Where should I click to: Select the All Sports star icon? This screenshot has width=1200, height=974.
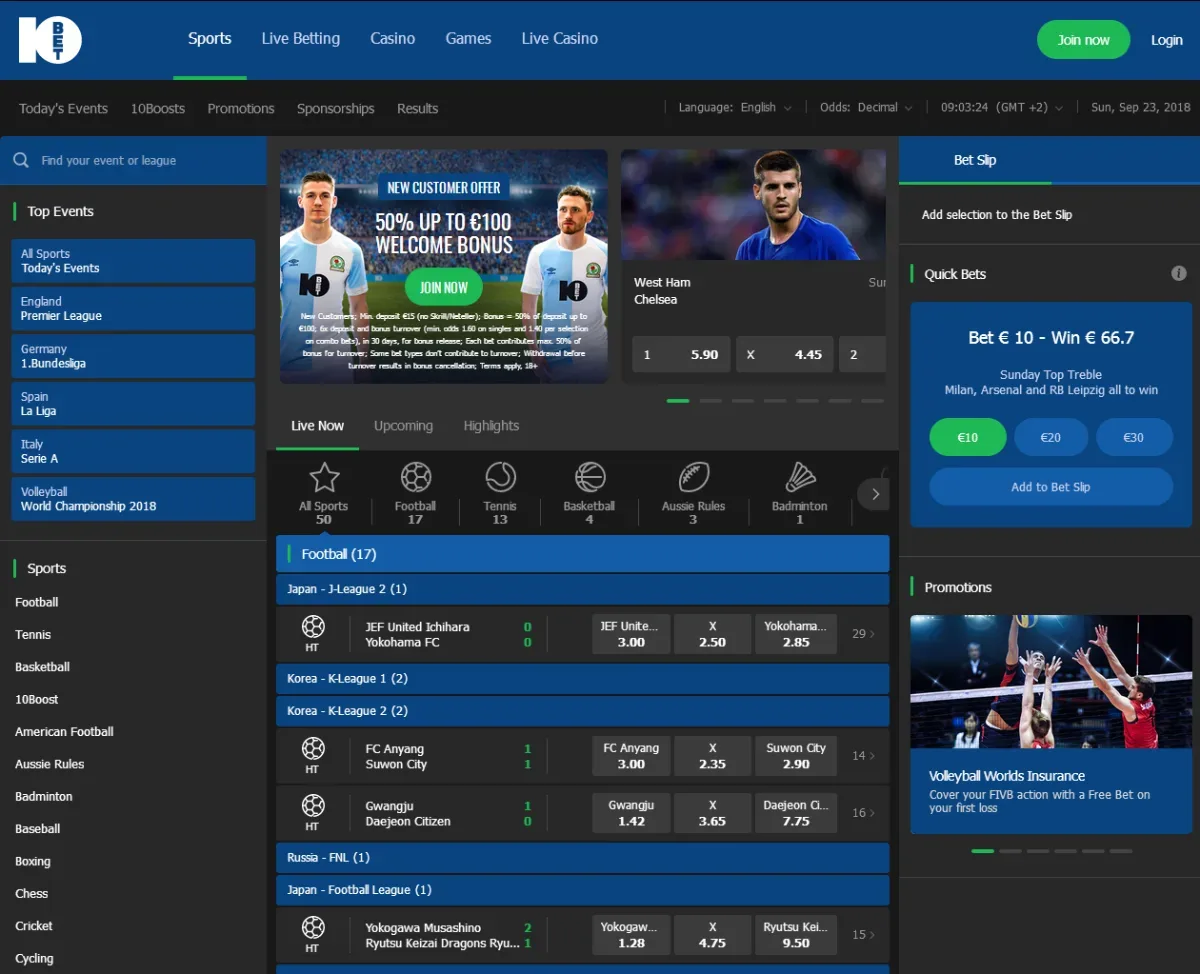pos(324,477)
